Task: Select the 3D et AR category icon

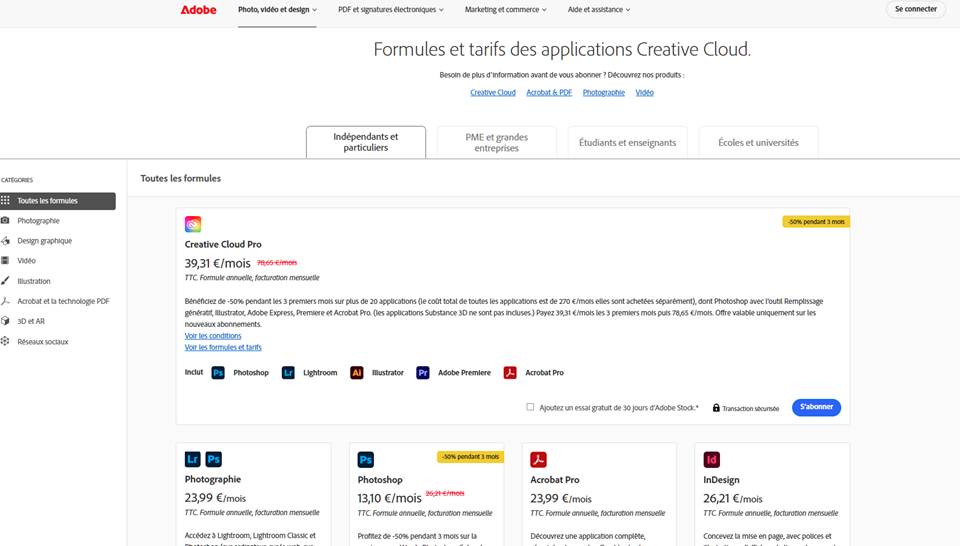Action: 6,321
